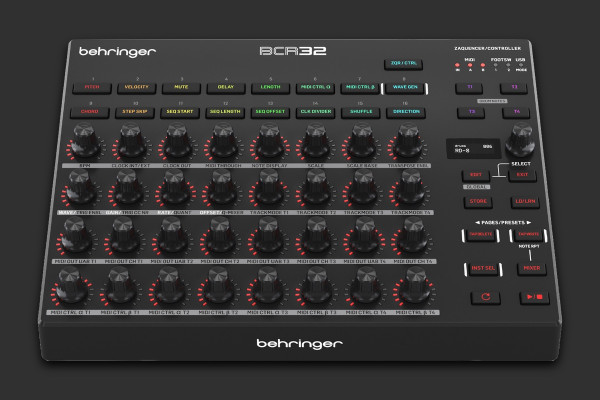Click the MIDI OUT CH T4 knob

[413, 236]
